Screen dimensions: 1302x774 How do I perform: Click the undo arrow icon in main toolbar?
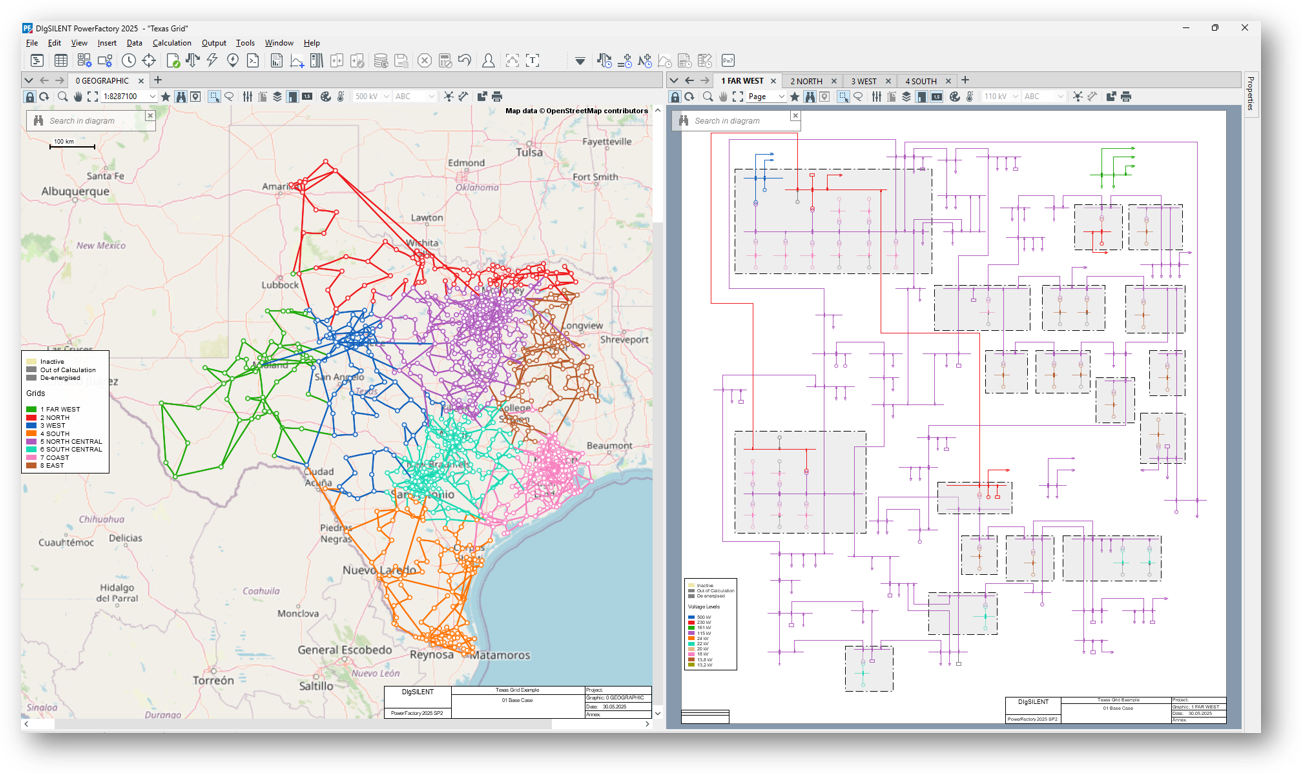click(x=465, y=61)
